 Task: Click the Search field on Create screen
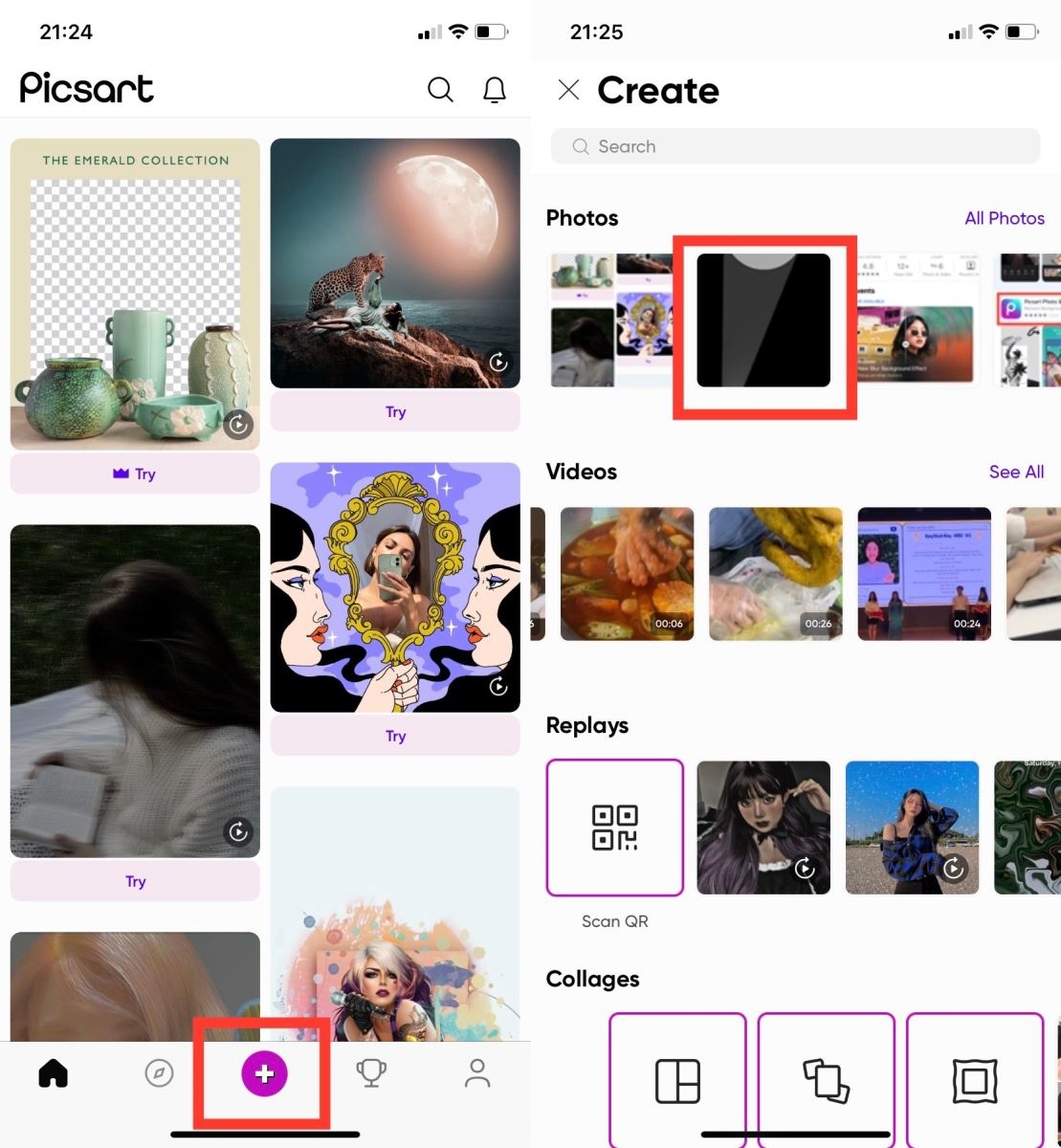pos(795,146)
